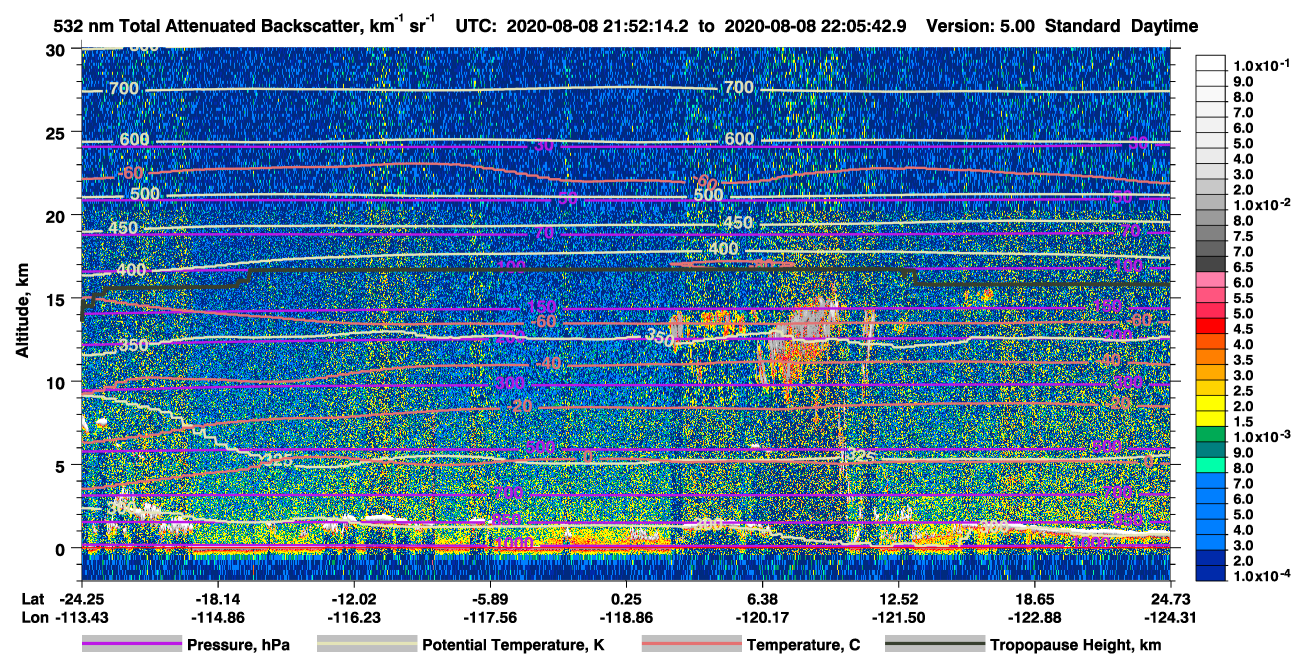Click longitude value '-118.86'
The image size is (1300, 667).
click(627, 617)
